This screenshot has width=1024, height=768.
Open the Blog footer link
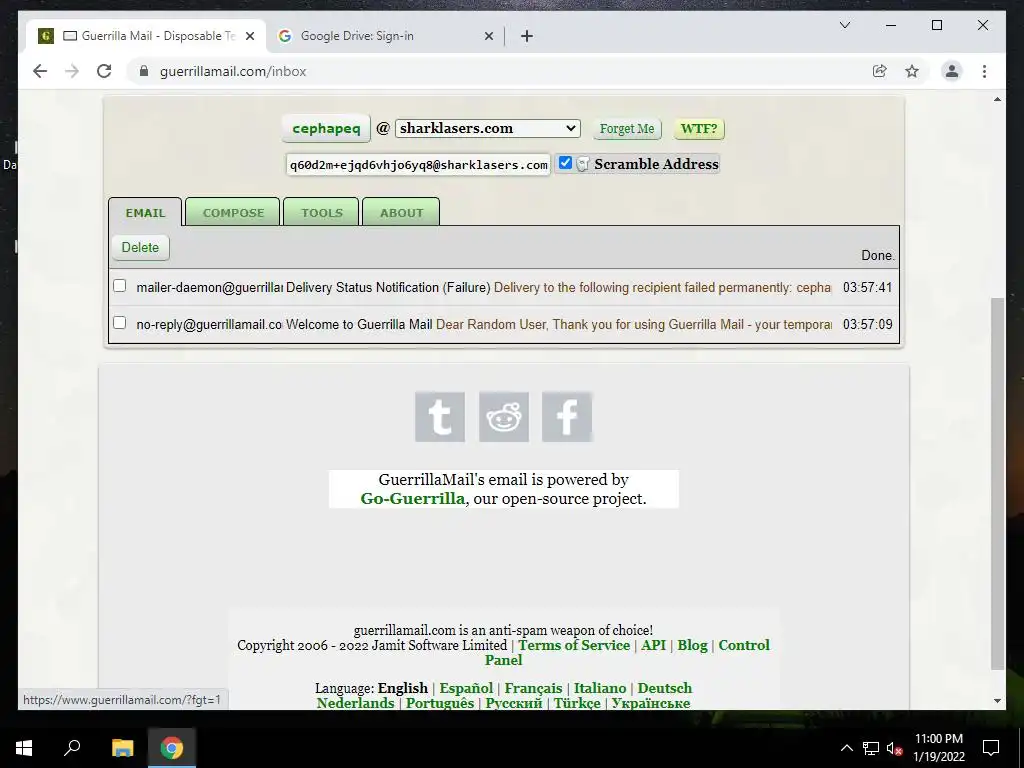692,645
